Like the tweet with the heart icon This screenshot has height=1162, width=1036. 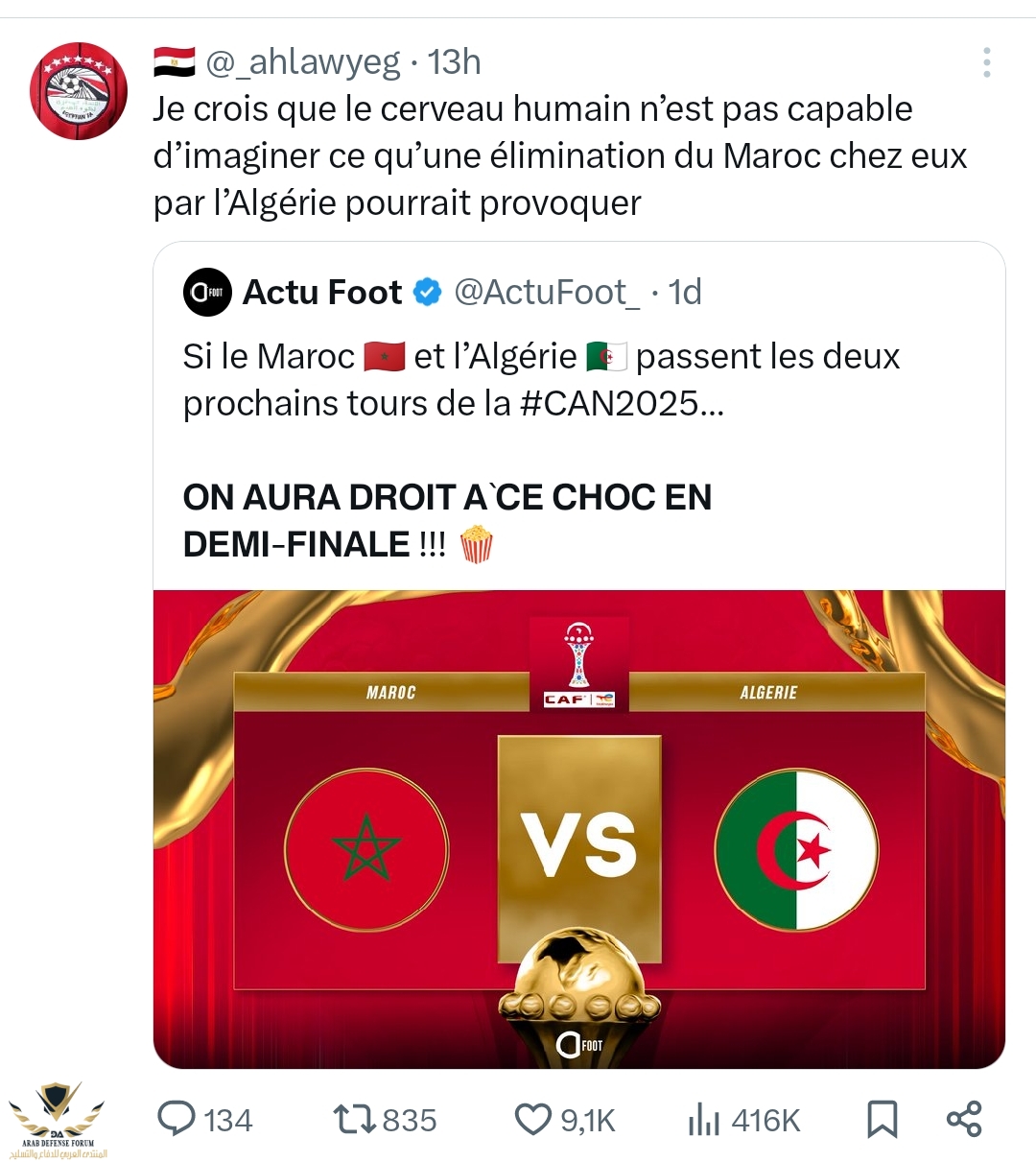532,1119
